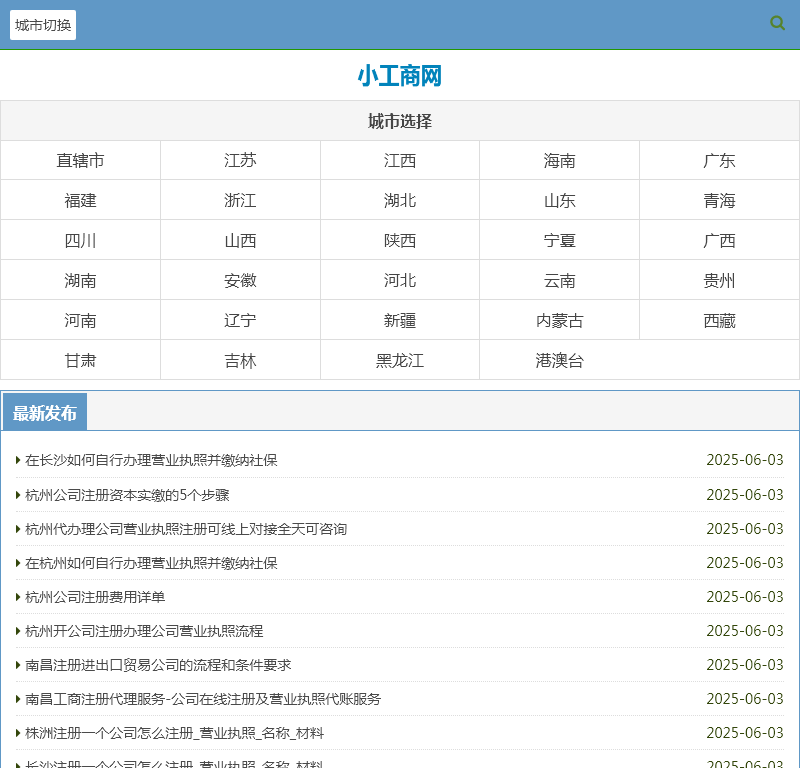Select 陕西 in the city list

399,240
